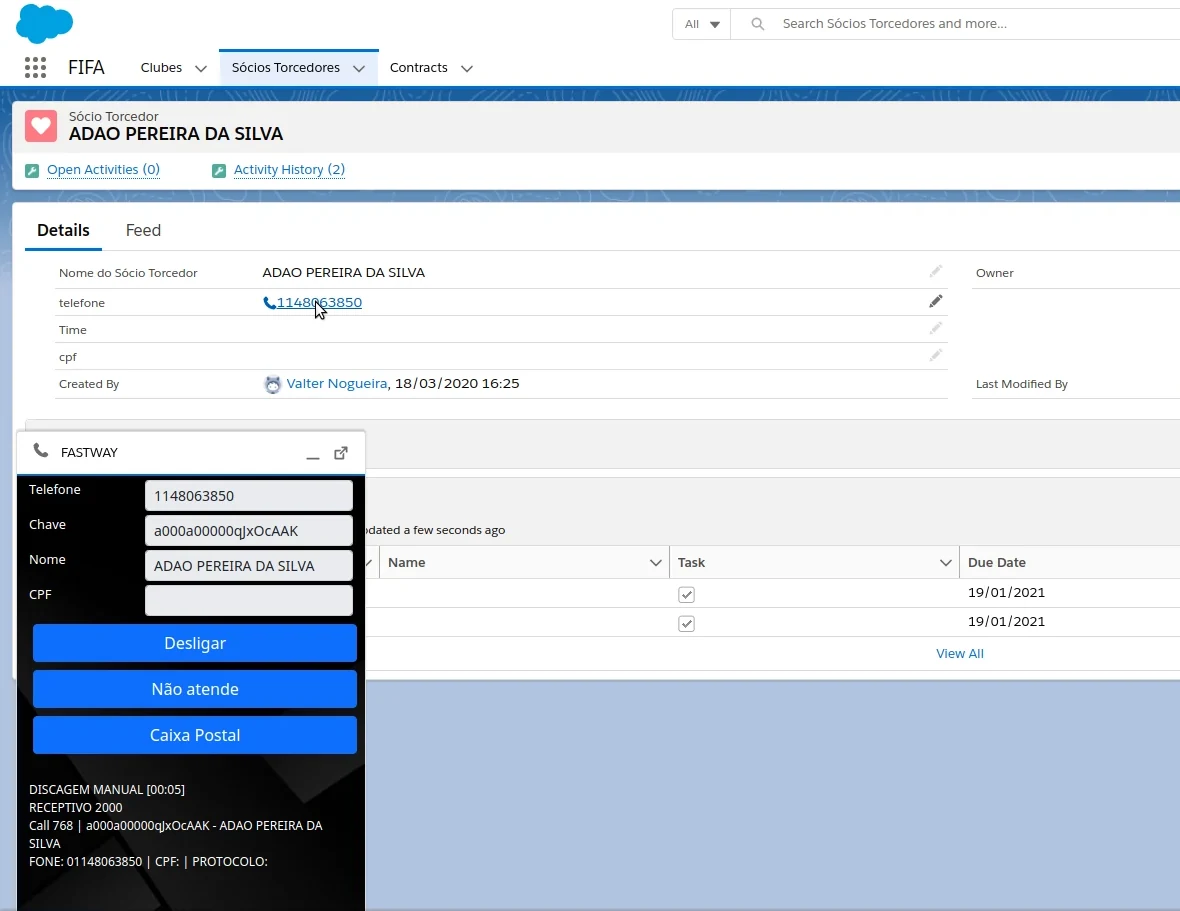Click the FASTWAY phone handset icon
This screenshot has width=1180, height=911.
41,451
